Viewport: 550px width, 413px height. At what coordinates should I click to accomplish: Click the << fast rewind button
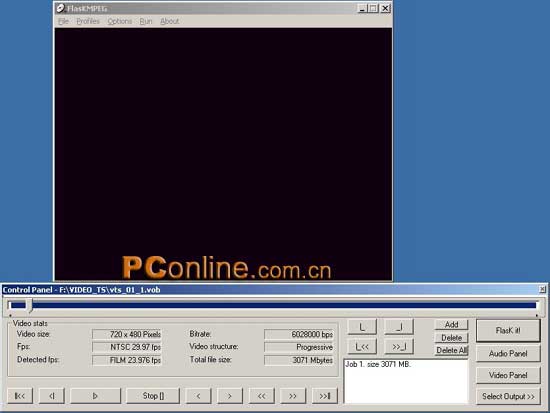coord(261,396)
